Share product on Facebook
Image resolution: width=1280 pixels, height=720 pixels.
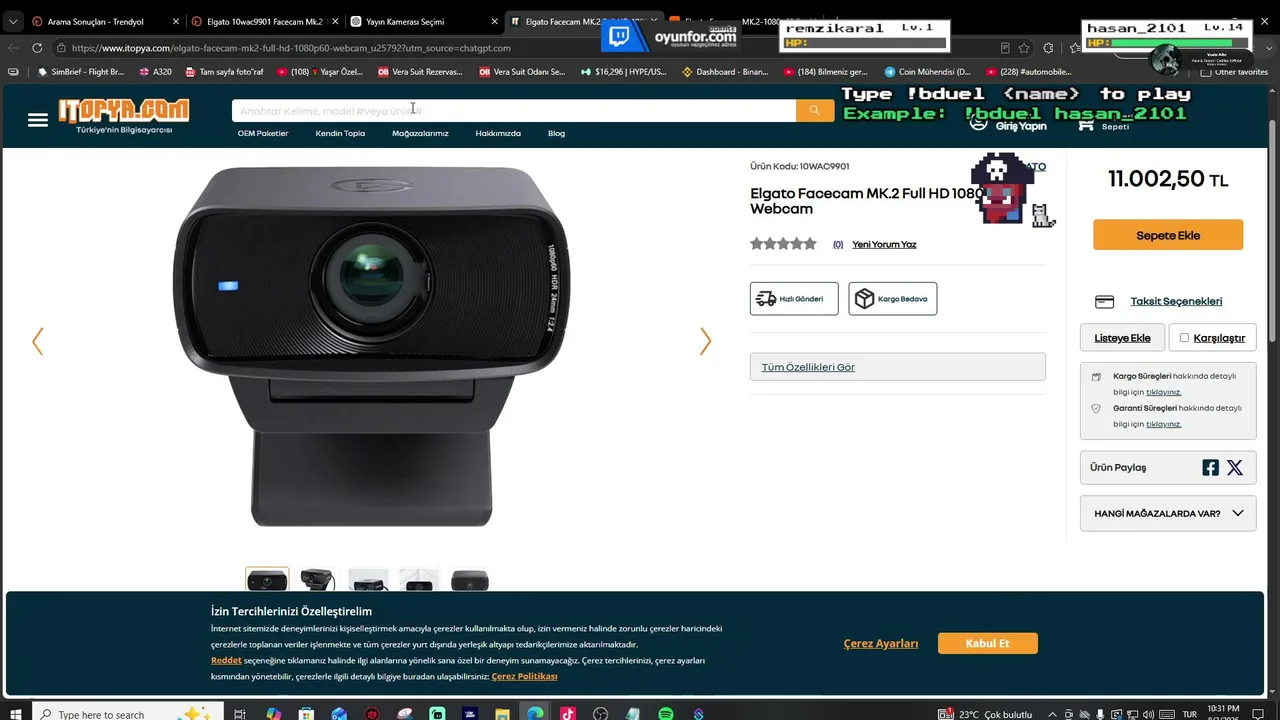[1210, 467]
